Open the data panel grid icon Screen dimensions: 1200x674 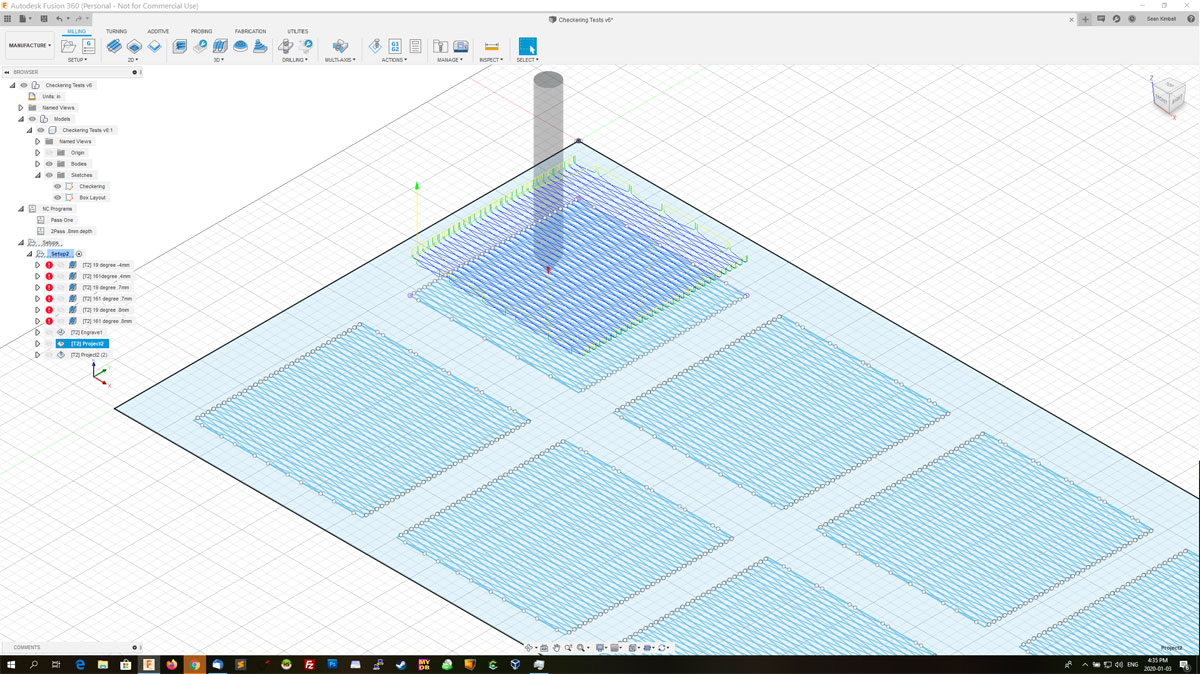click(x=8, y=19)
